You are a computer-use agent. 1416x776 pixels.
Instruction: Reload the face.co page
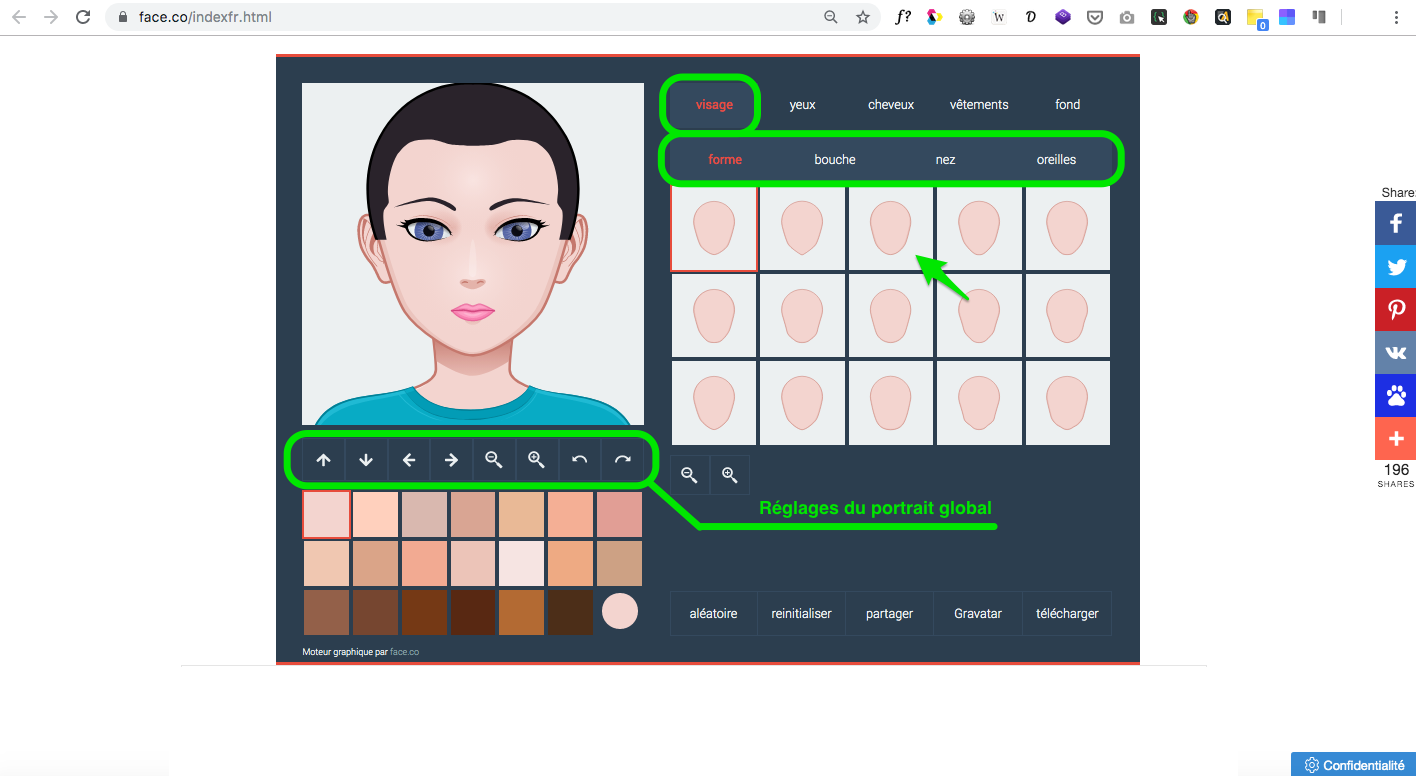84,17
